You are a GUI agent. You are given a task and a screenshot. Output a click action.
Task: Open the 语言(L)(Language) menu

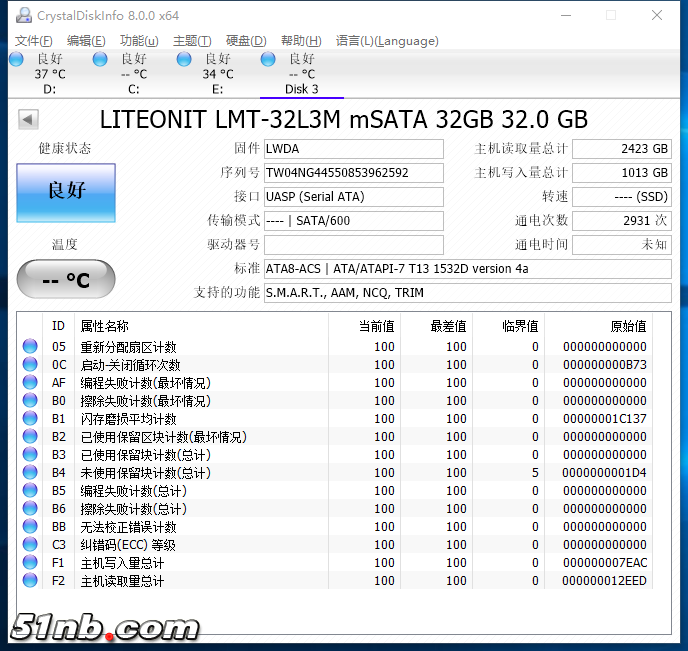387,41
